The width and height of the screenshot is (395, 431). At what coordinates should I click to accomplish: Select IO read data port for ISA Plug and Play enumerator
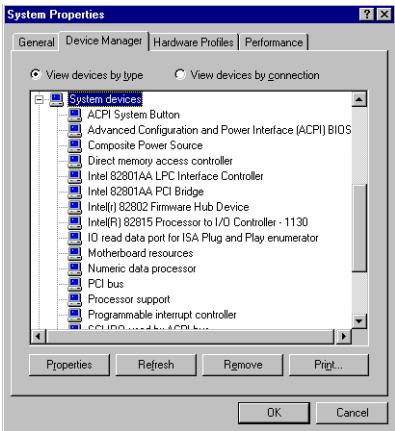click(203, 238)
